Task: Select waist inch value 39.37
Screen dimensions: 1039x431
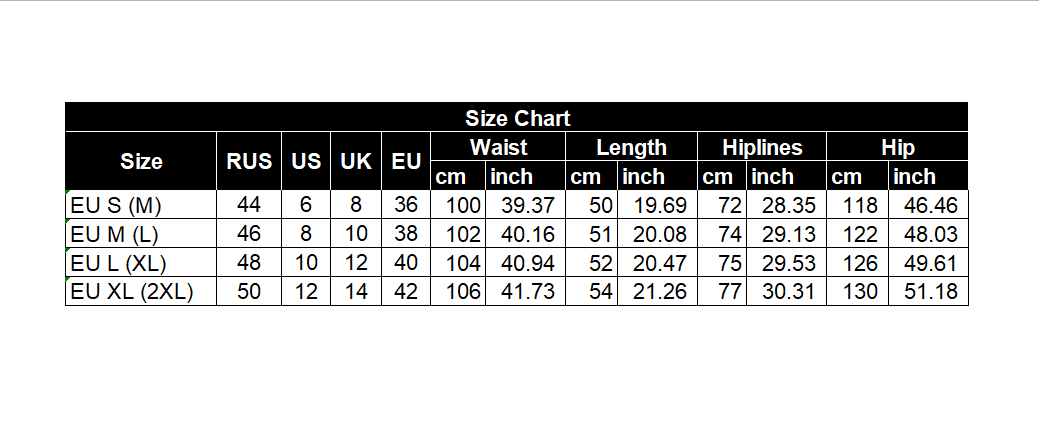Action: pos(525,205)
